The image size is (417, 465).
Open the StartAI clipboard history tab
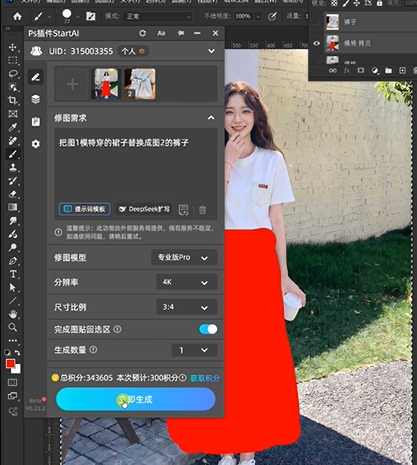coord(36,122)
